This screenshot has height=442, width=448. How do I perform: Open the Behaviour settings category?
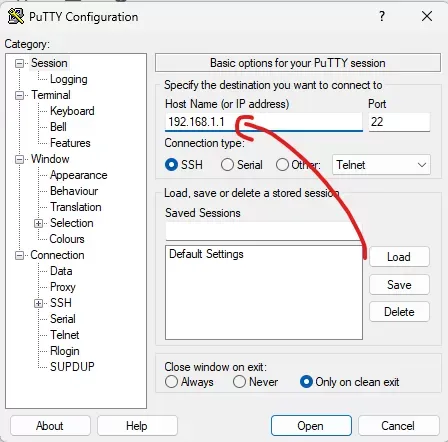point(74,191)
